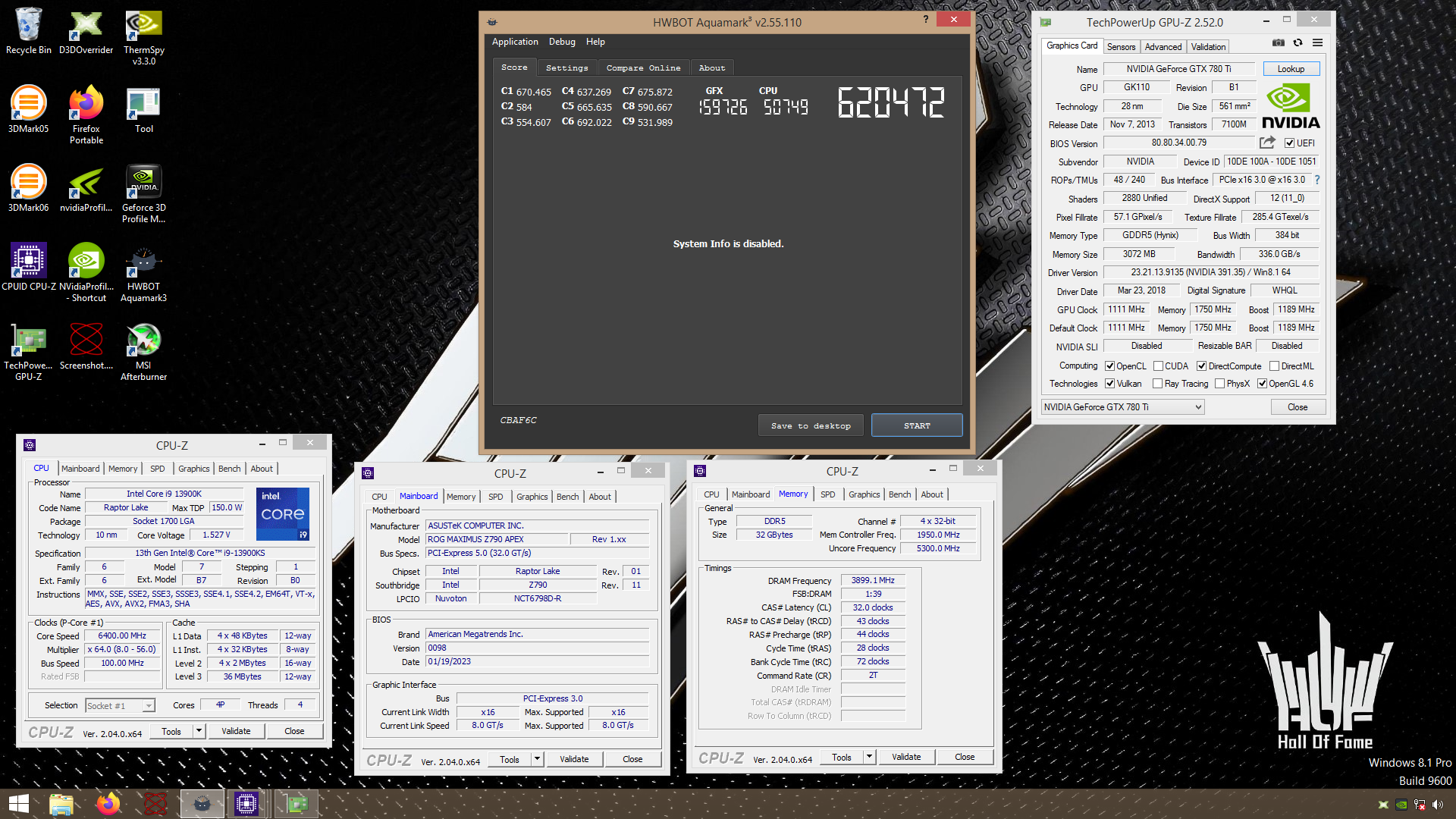The width and height of the screenshot is (1456, 819).
Task: Toggle the Vulkan checkbox in GPU-Z
Action: (x=1110, y=384)
